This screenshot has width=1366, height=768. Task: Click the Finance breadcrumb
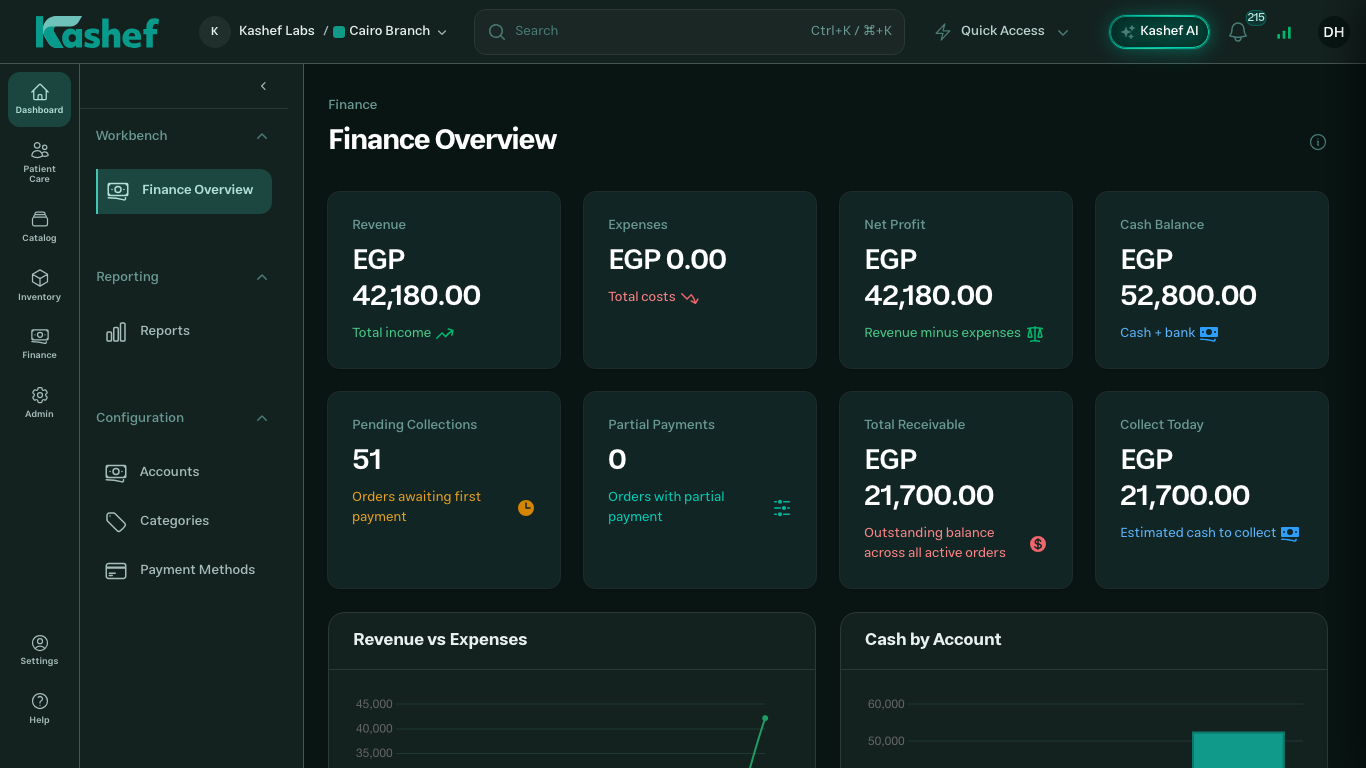click(353, 105)
